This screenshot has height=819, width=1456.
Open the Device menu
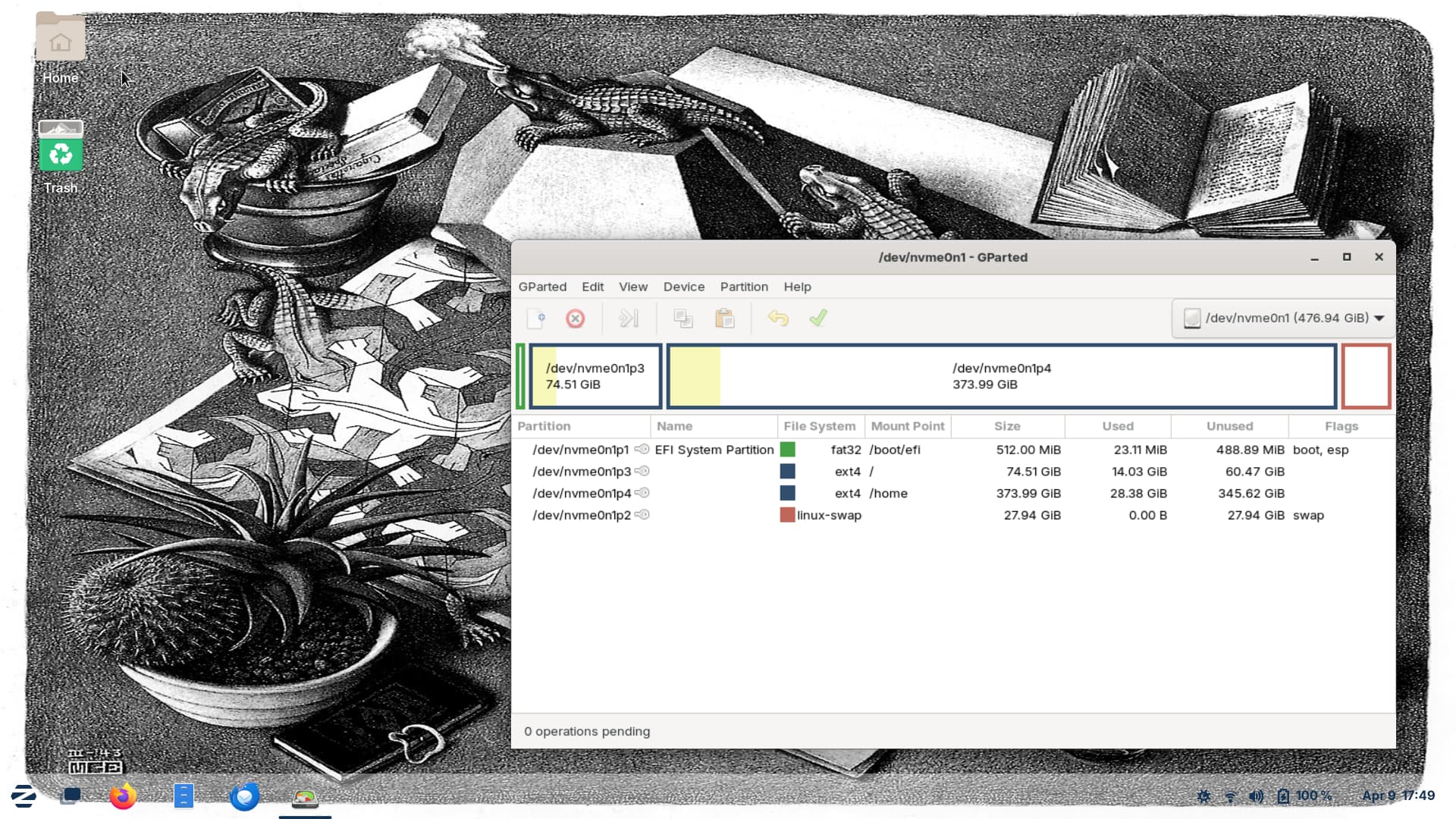(684, 287)
